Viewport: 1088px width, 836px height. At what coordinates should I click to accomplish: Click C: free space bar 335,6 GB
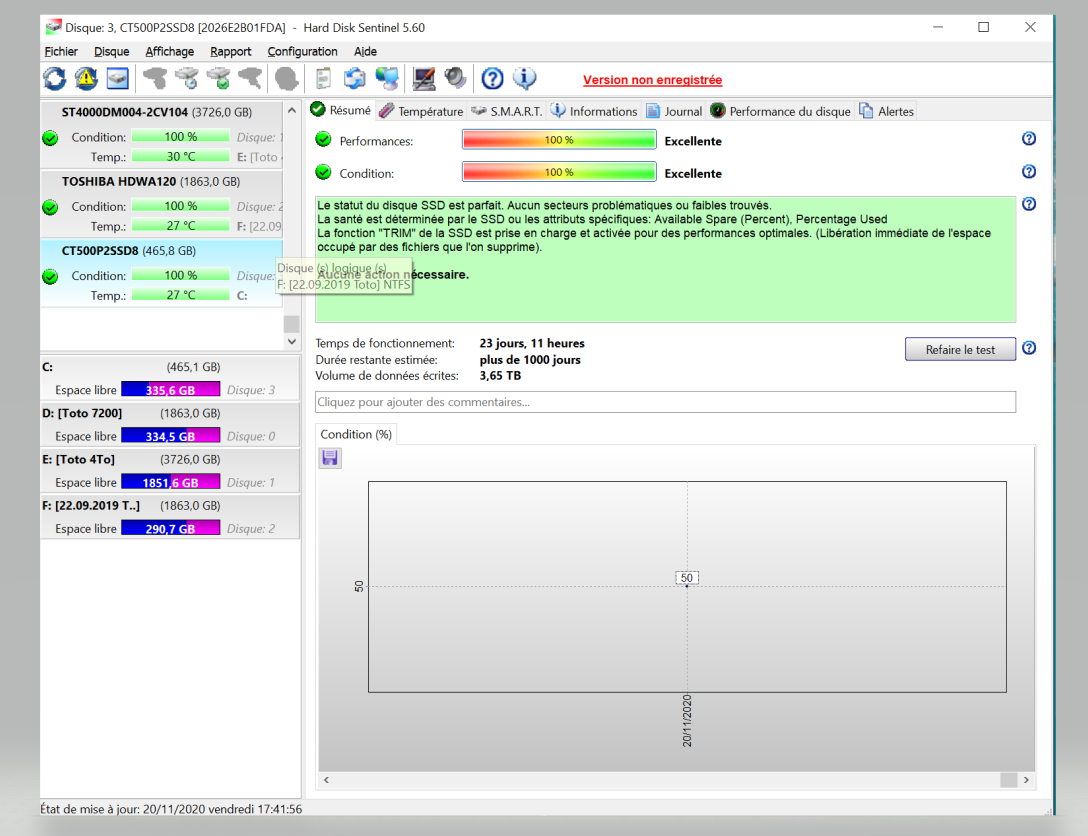coord(171,389)
